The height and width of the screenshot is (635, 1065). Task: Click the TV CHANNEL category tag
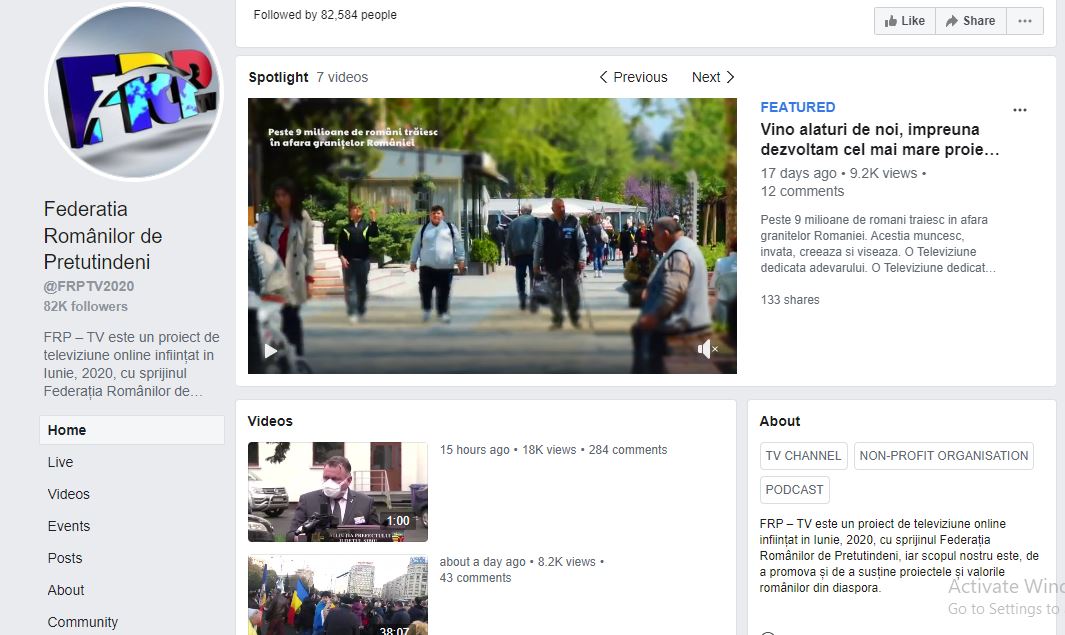(x=804, y=456)
